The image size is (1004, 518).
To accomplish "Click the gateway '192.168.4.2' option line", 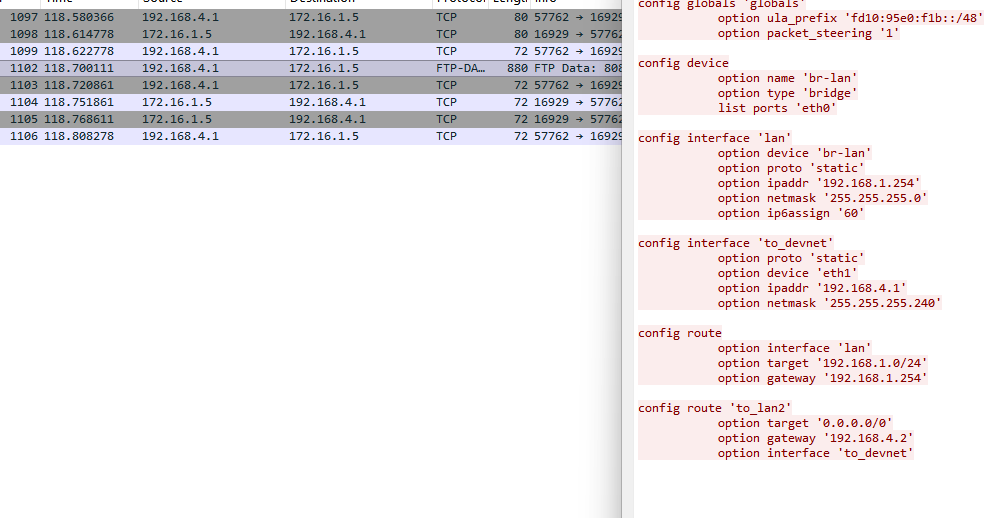I will [815, 438].
